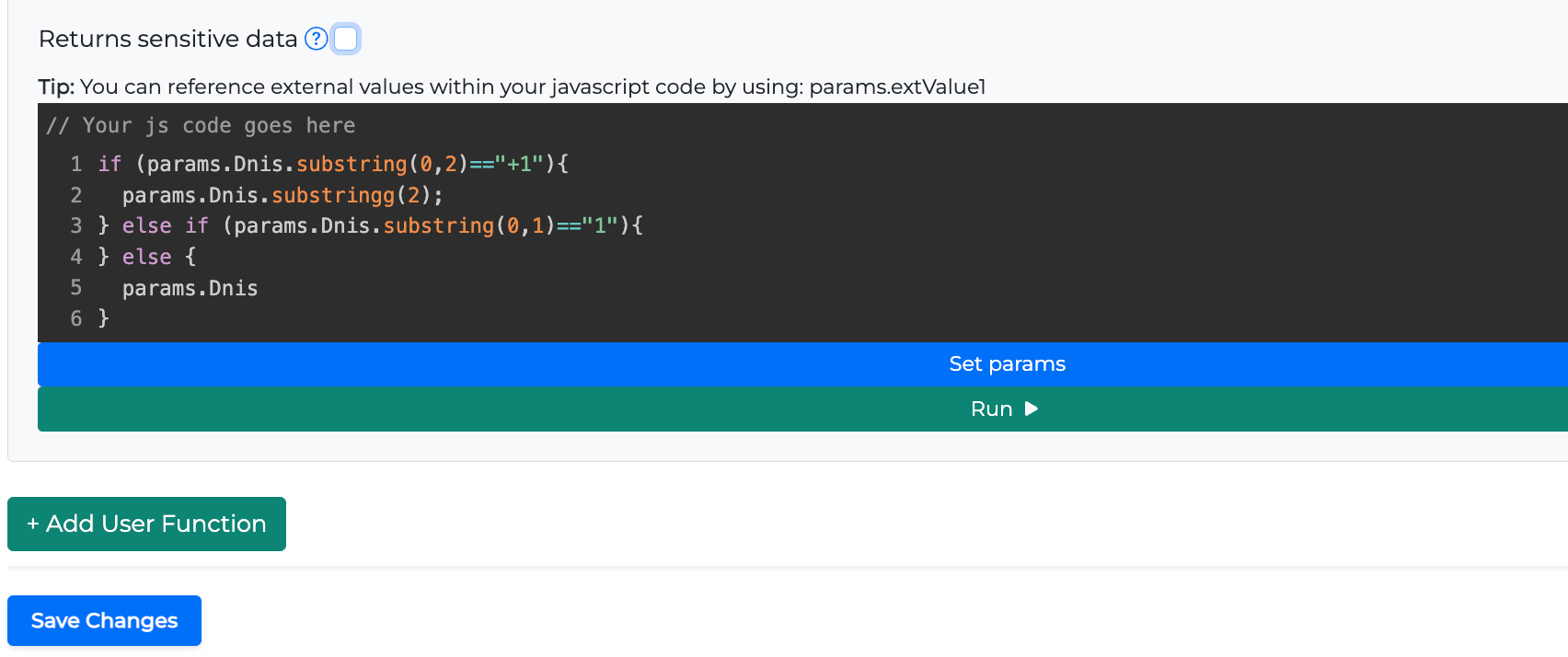
Task: Click the Returns sensitive data label
Action: coord(167,39)
